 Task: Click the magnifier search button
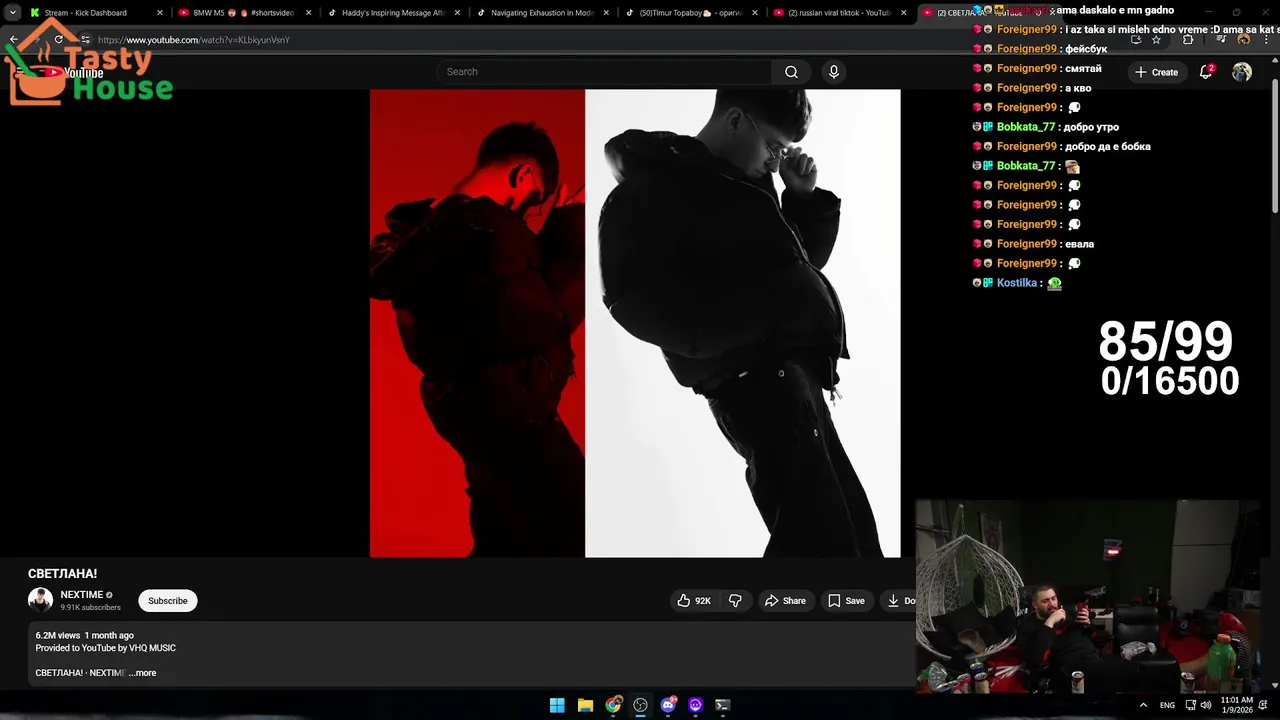791,72
